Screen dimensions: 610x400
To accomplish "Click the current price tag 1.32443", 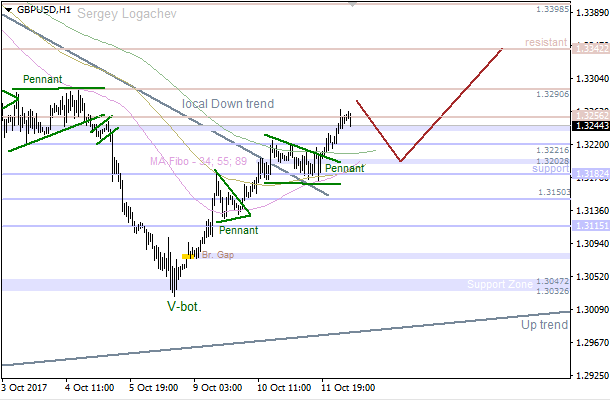I will pyautogui.click(x=587, y=126).
